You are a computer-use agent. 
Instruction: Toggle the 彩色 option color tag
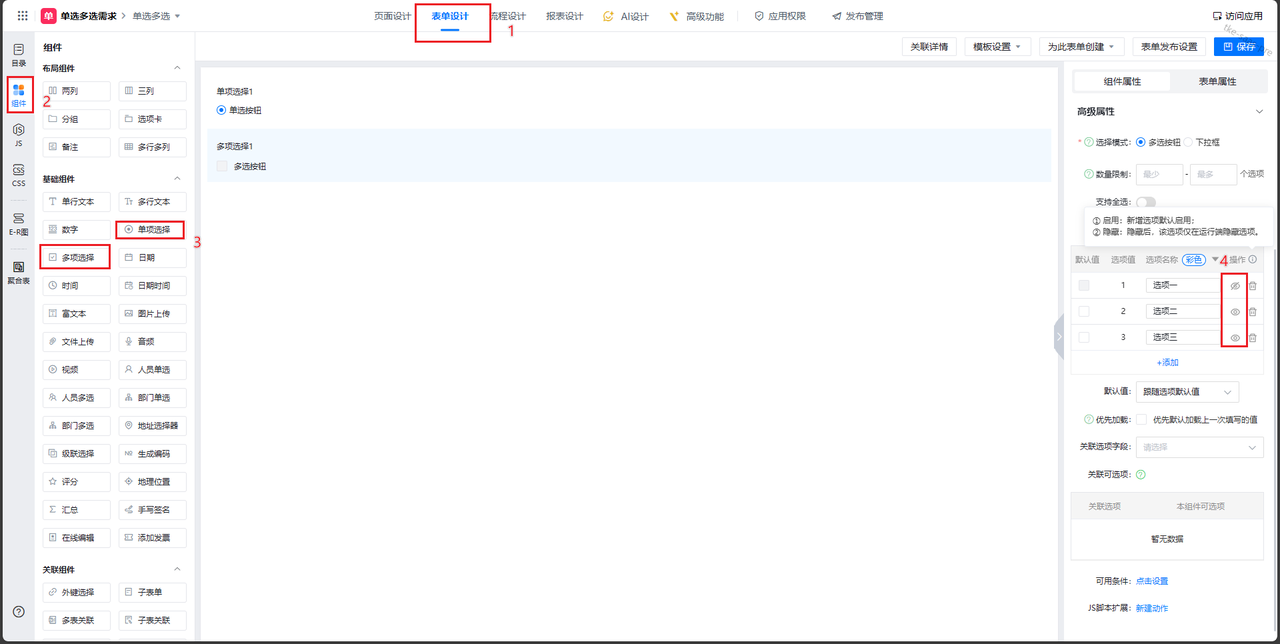[x=1193, y=259]
